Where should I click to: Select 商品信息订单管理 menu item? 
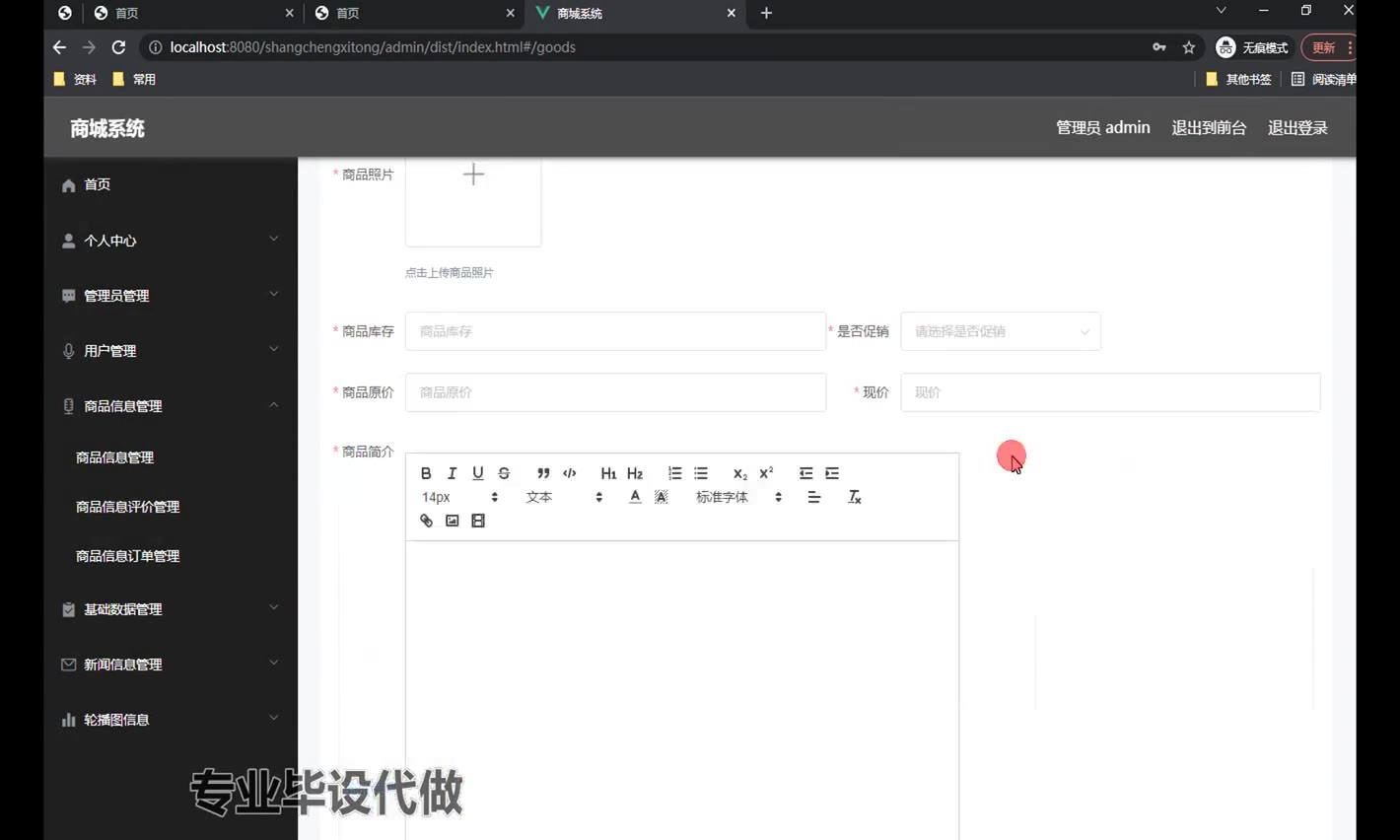[127, 556]
